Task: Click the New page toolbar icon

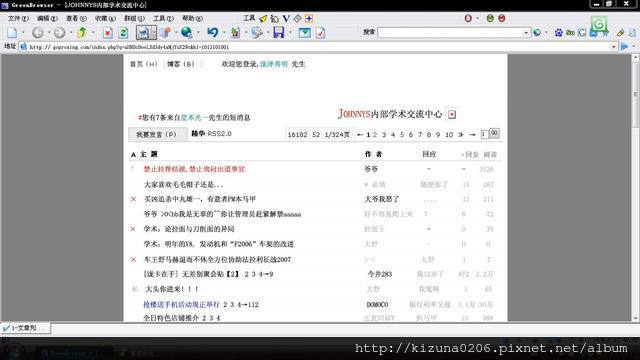Action: point(12,33)
